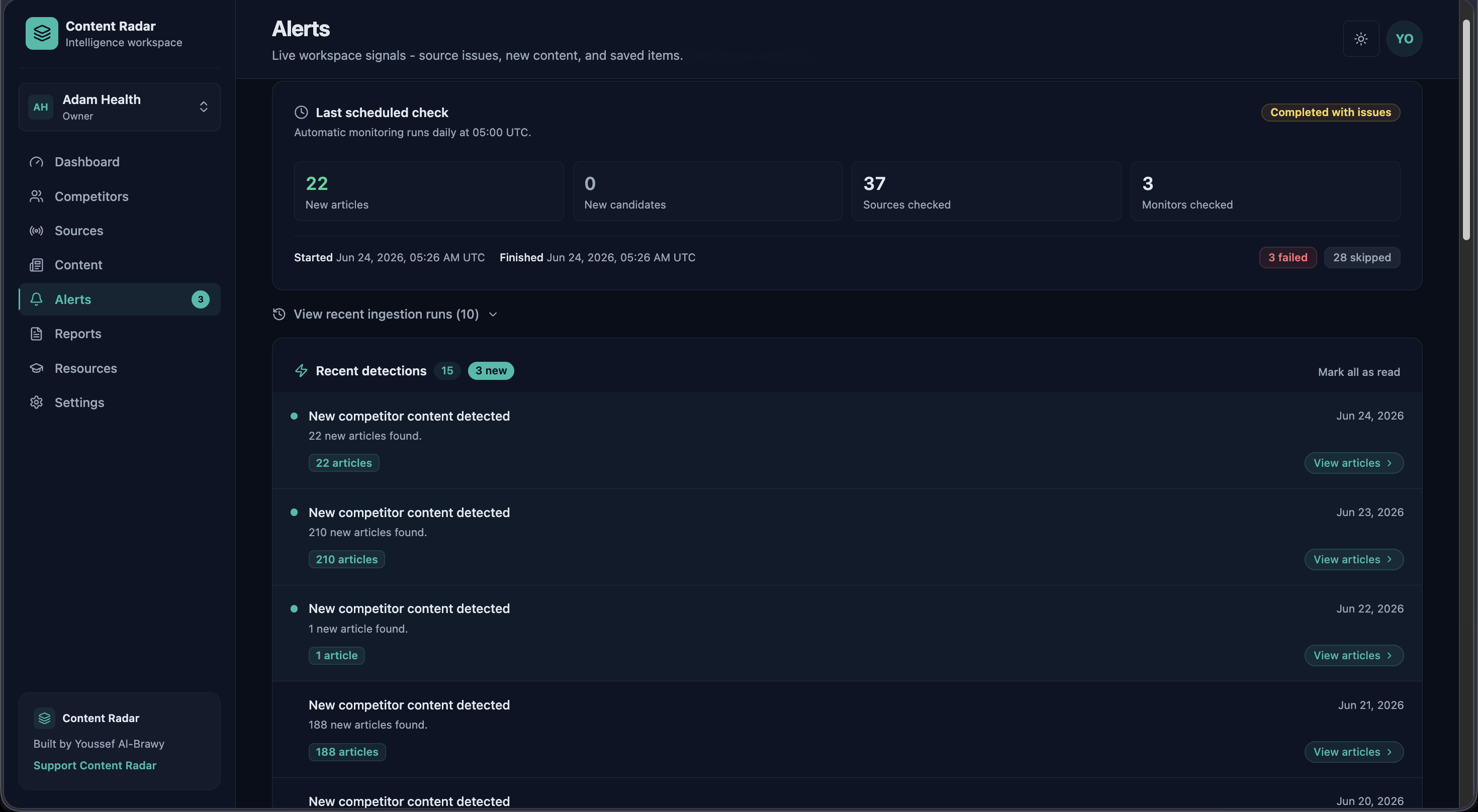
Task: Click the clock icon by Last scheduled check
Action: [301, 113]
